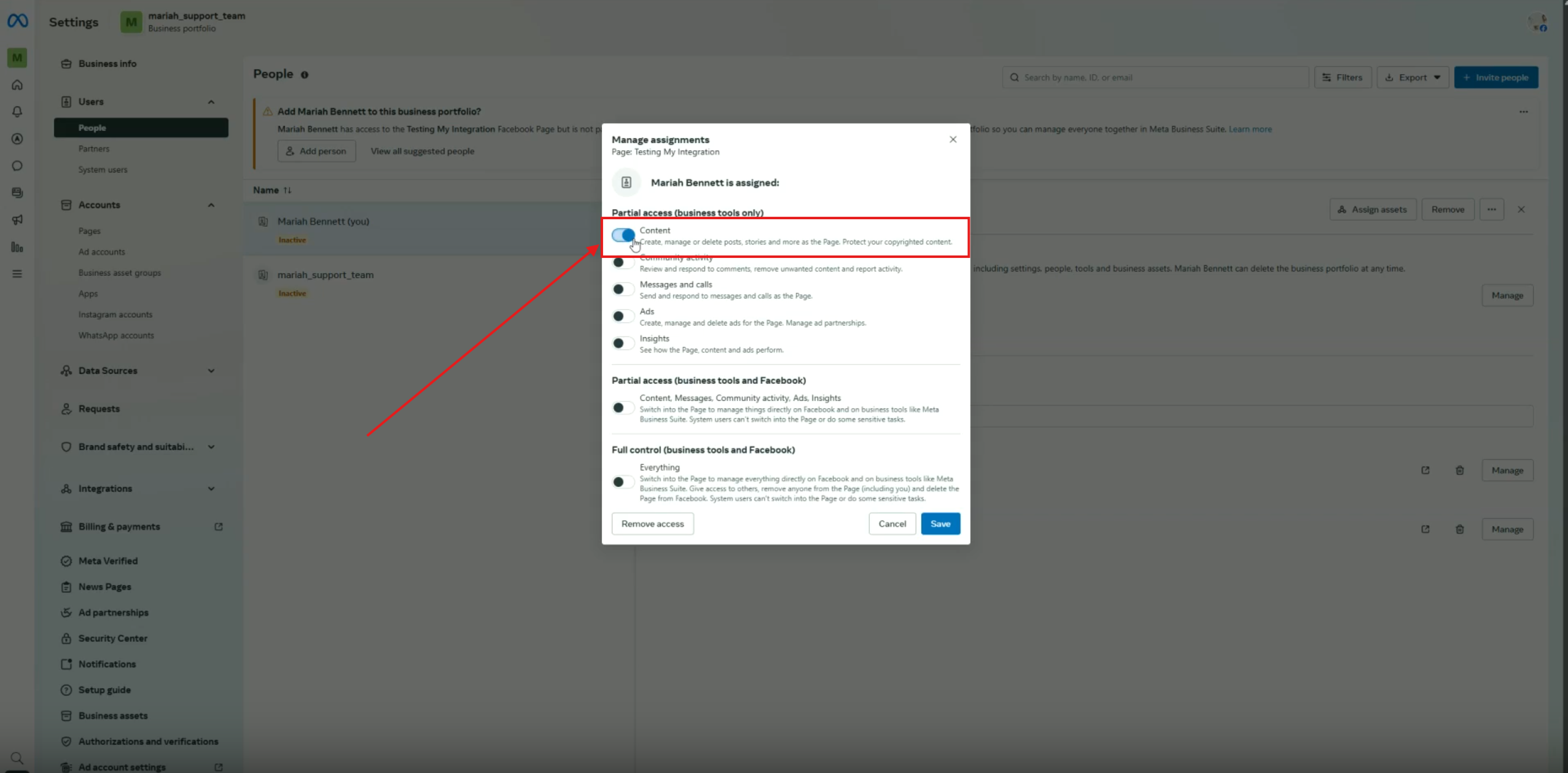Click the Remove button in side panel

pyautogui.click(x=1448, y=209)
